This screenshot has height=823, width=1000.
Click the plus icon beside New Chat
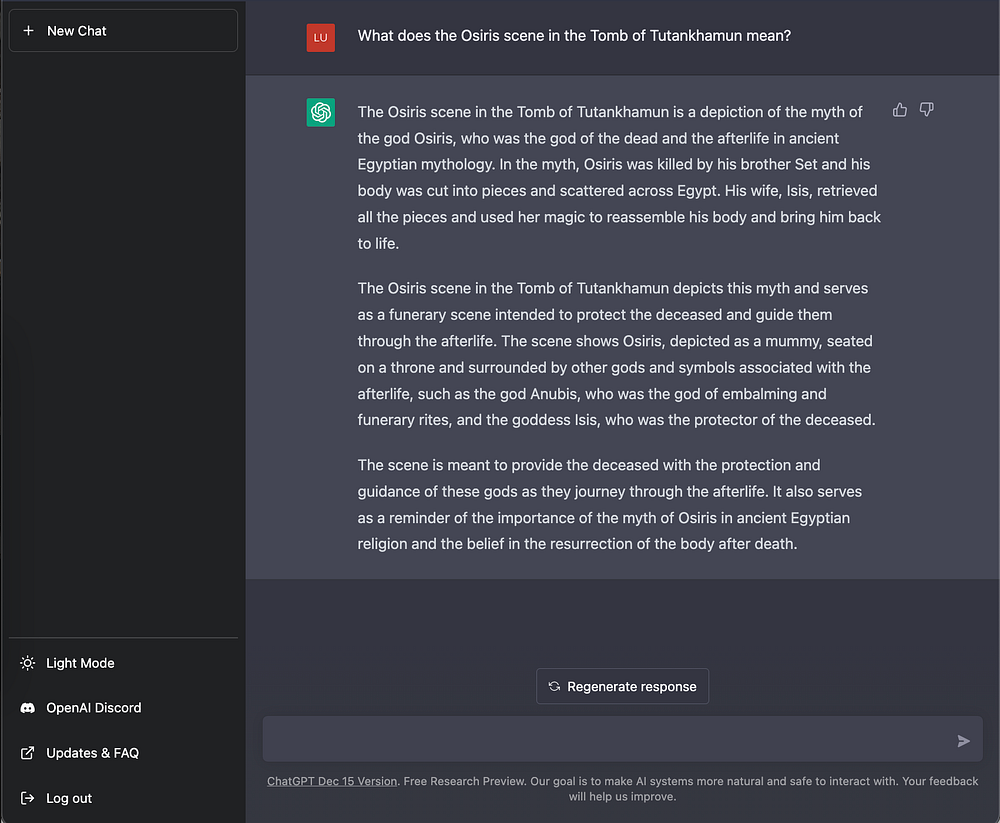[x=28, y=31]
